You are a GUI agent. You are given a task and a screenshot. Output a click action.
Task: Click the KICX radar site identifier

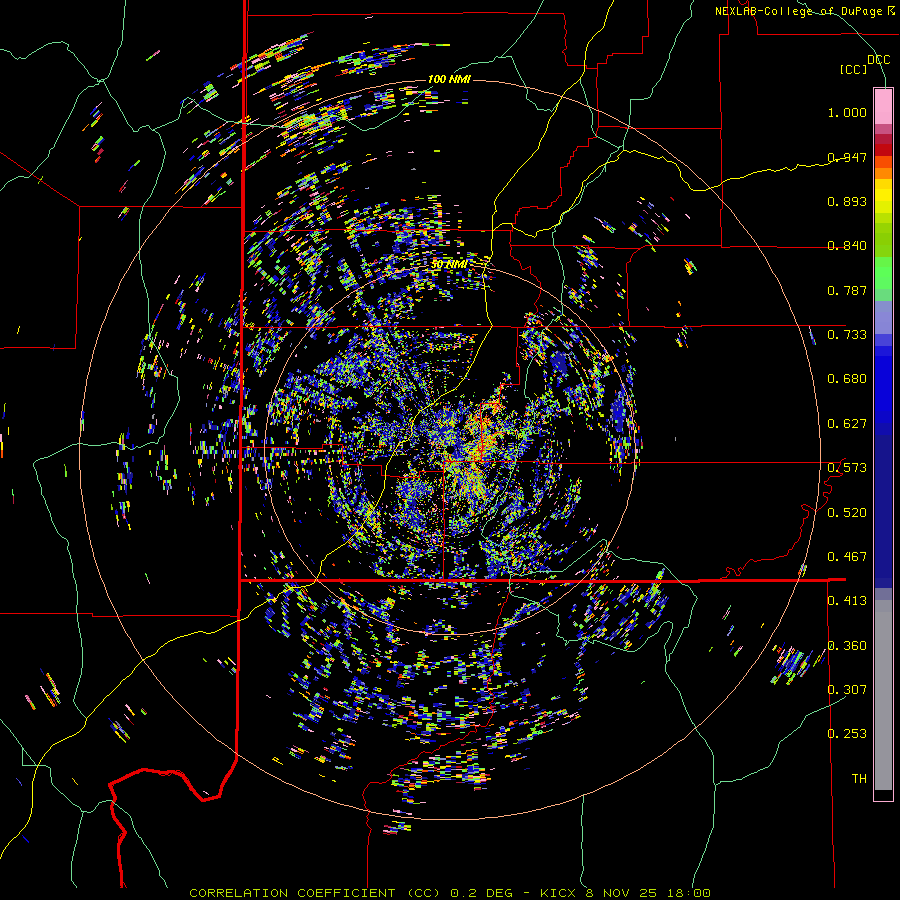557,893
